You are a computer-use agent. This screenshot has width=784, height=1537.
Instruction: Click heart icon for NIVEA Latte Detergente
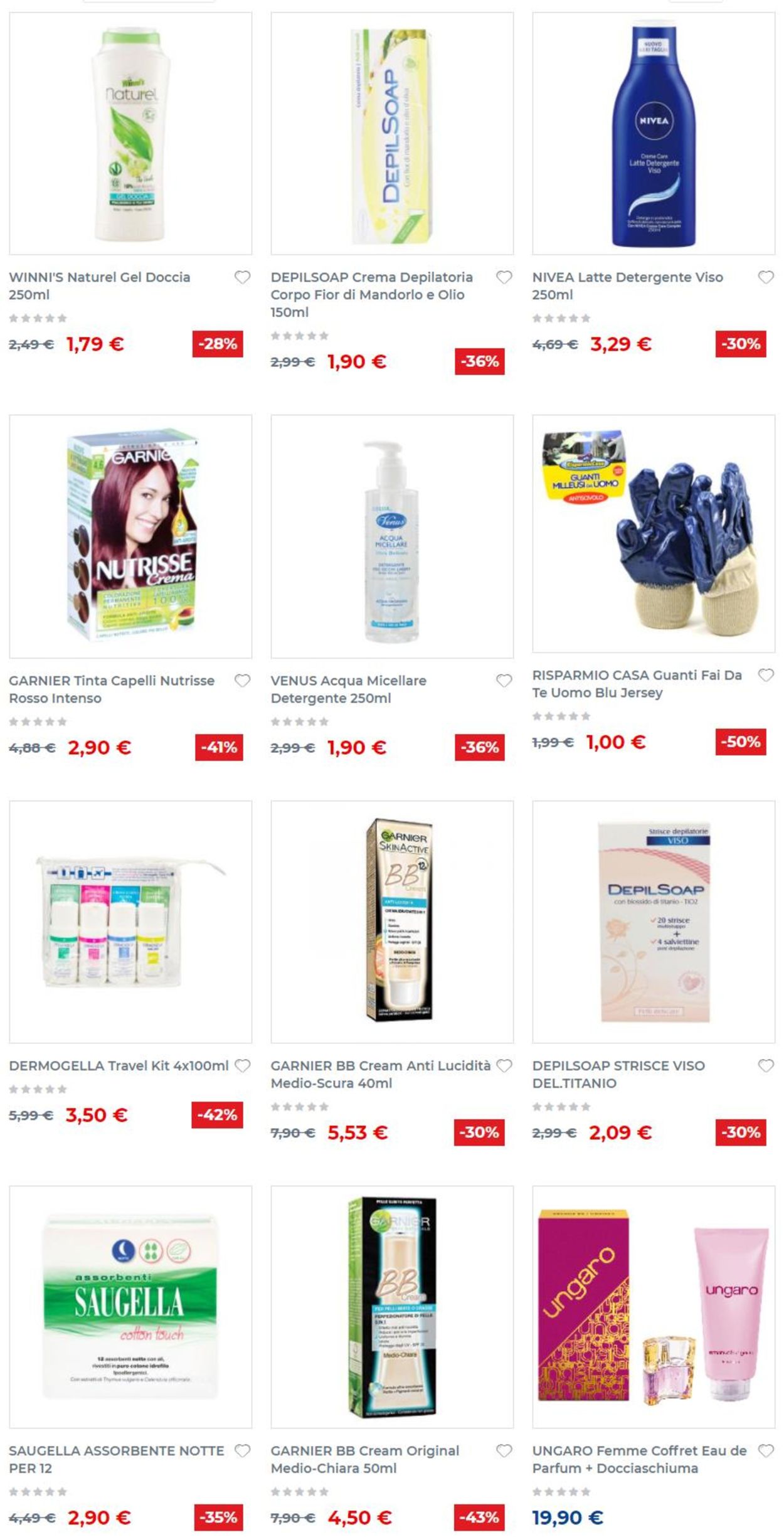[765, 277]
